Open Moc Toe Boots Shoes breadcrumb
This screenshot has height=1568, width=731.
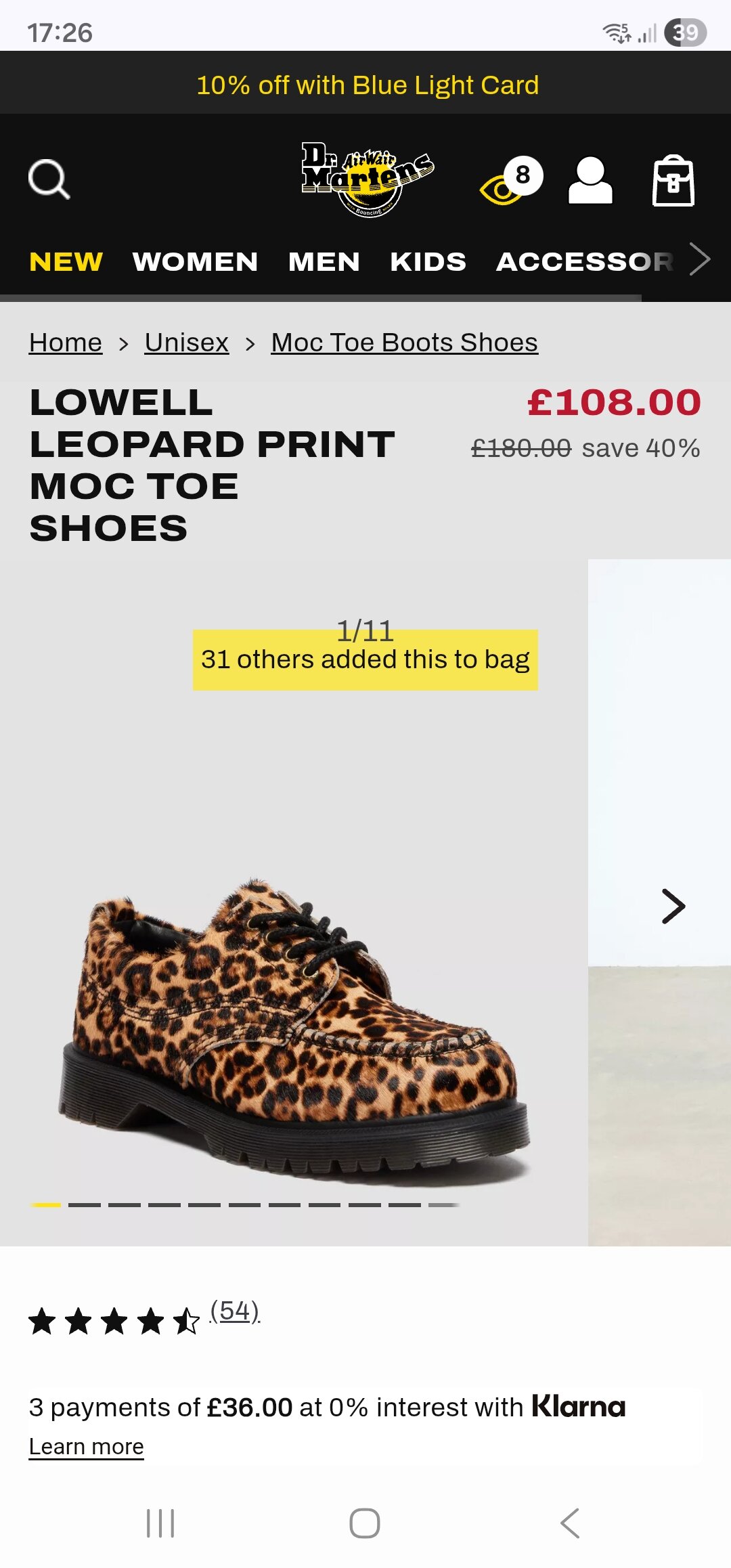(404, 343)
